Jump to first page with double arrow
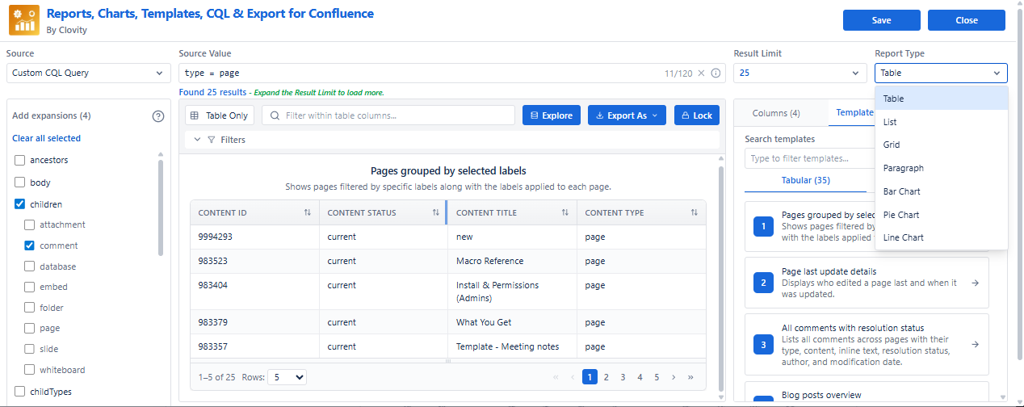1024x407 pixels. coord(556,377)
